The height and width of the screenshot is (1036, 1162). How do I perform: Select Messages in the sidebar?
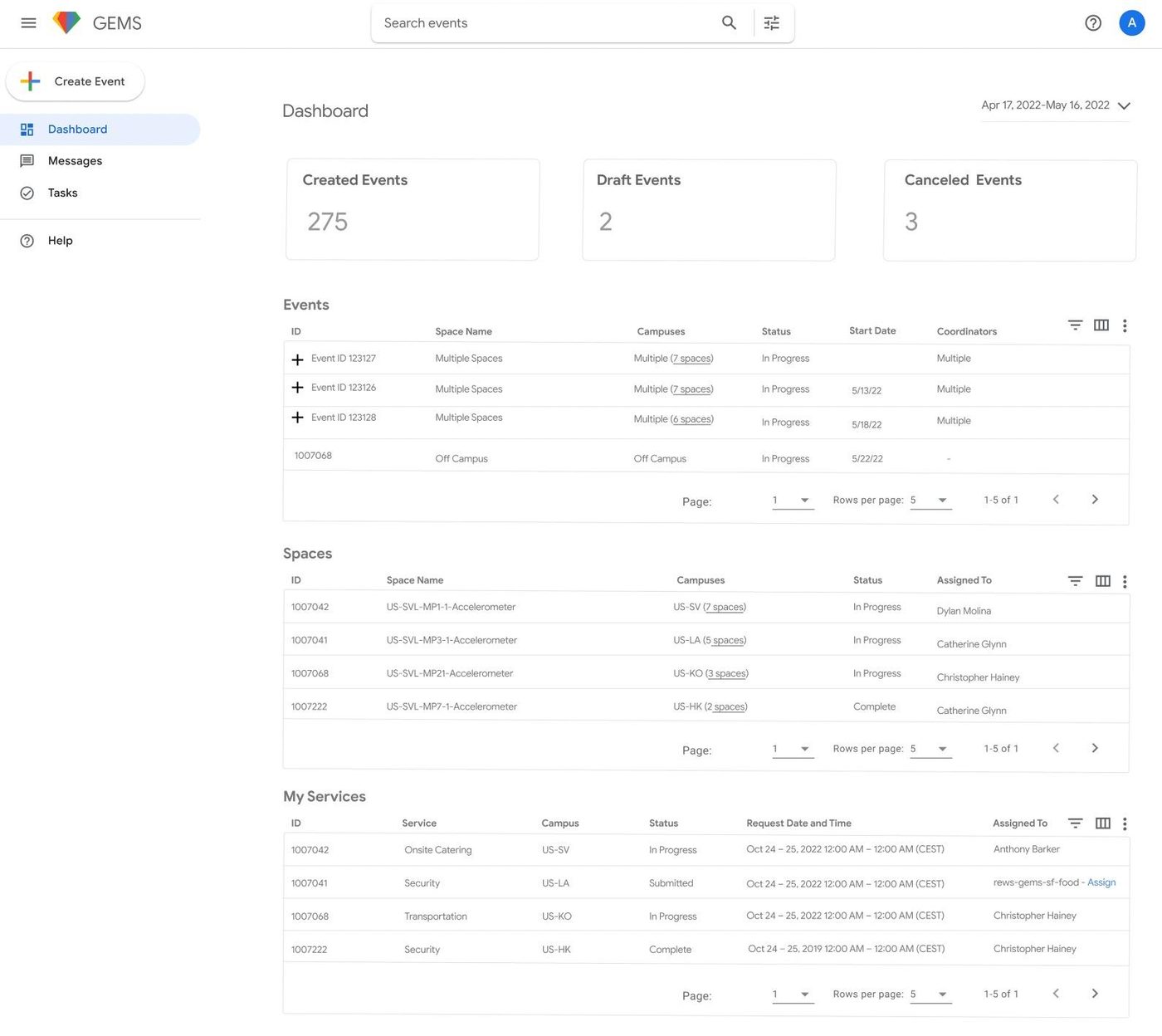point(75,160)
